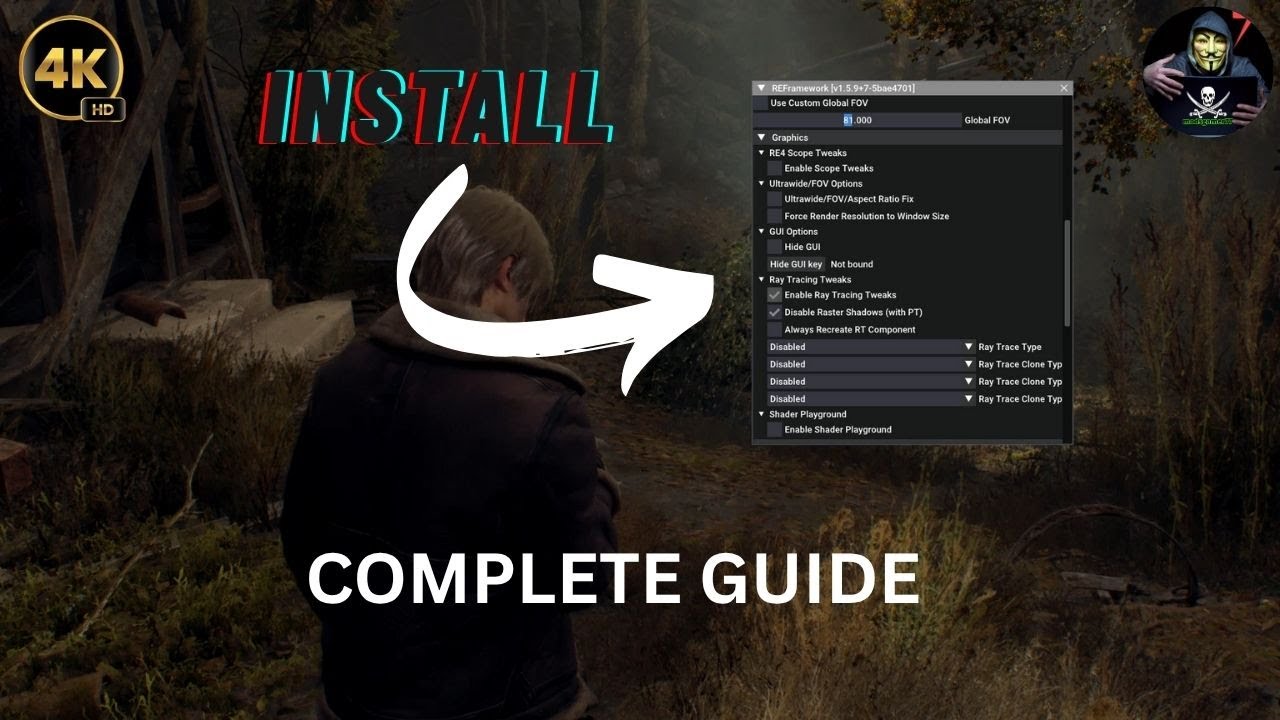Uncheck Disable Raster Shadows (with PT)
The image size is (1280, 720).
[775, 312]
